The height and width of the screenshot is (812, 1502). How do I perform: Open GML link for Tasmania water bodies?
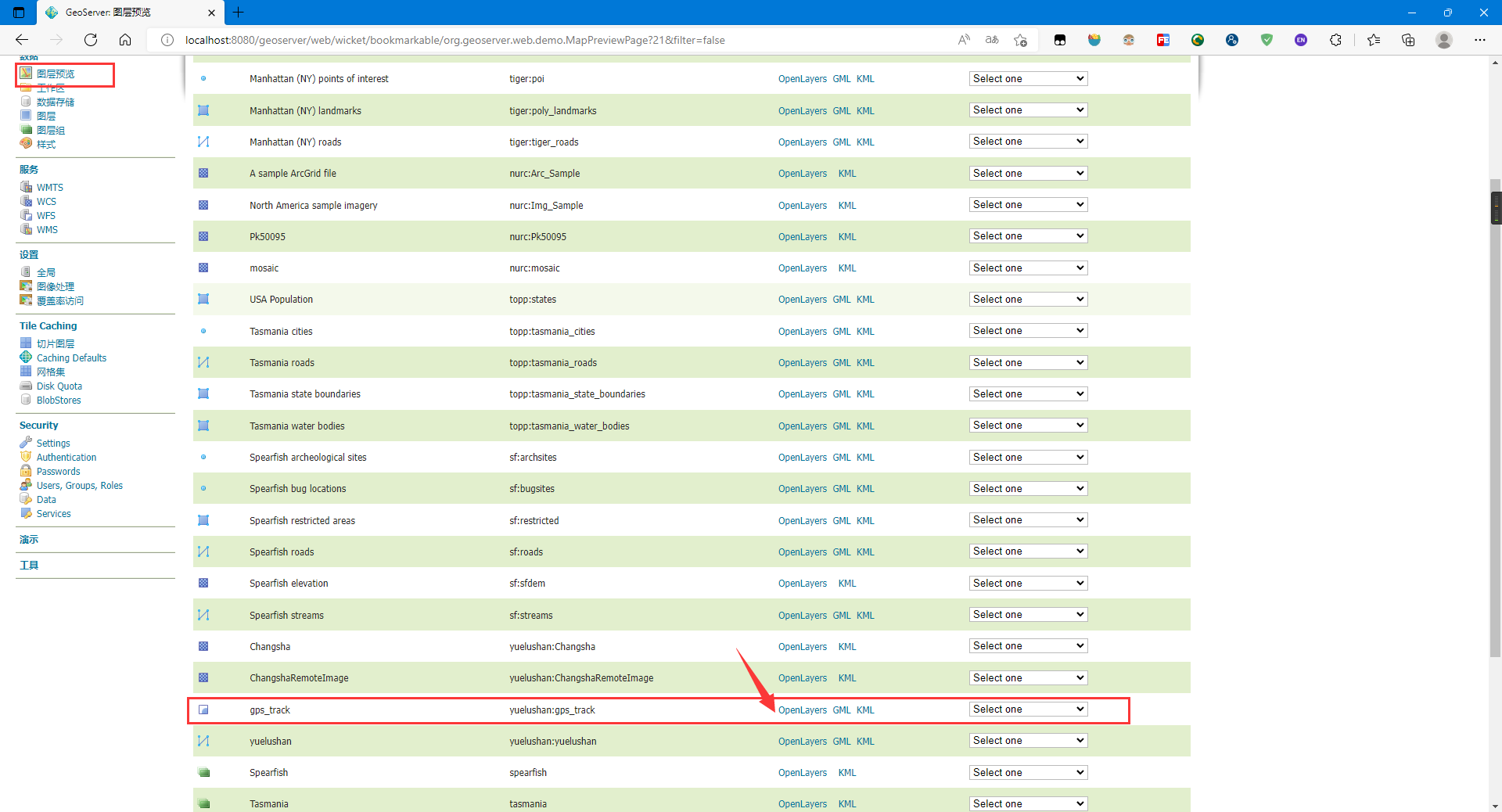(x=841, y=426)
